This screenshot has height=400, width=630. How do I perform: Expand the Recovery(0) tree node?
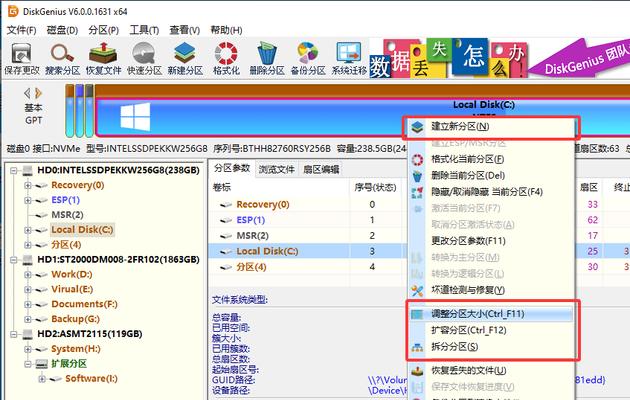[x=28, y=185]
